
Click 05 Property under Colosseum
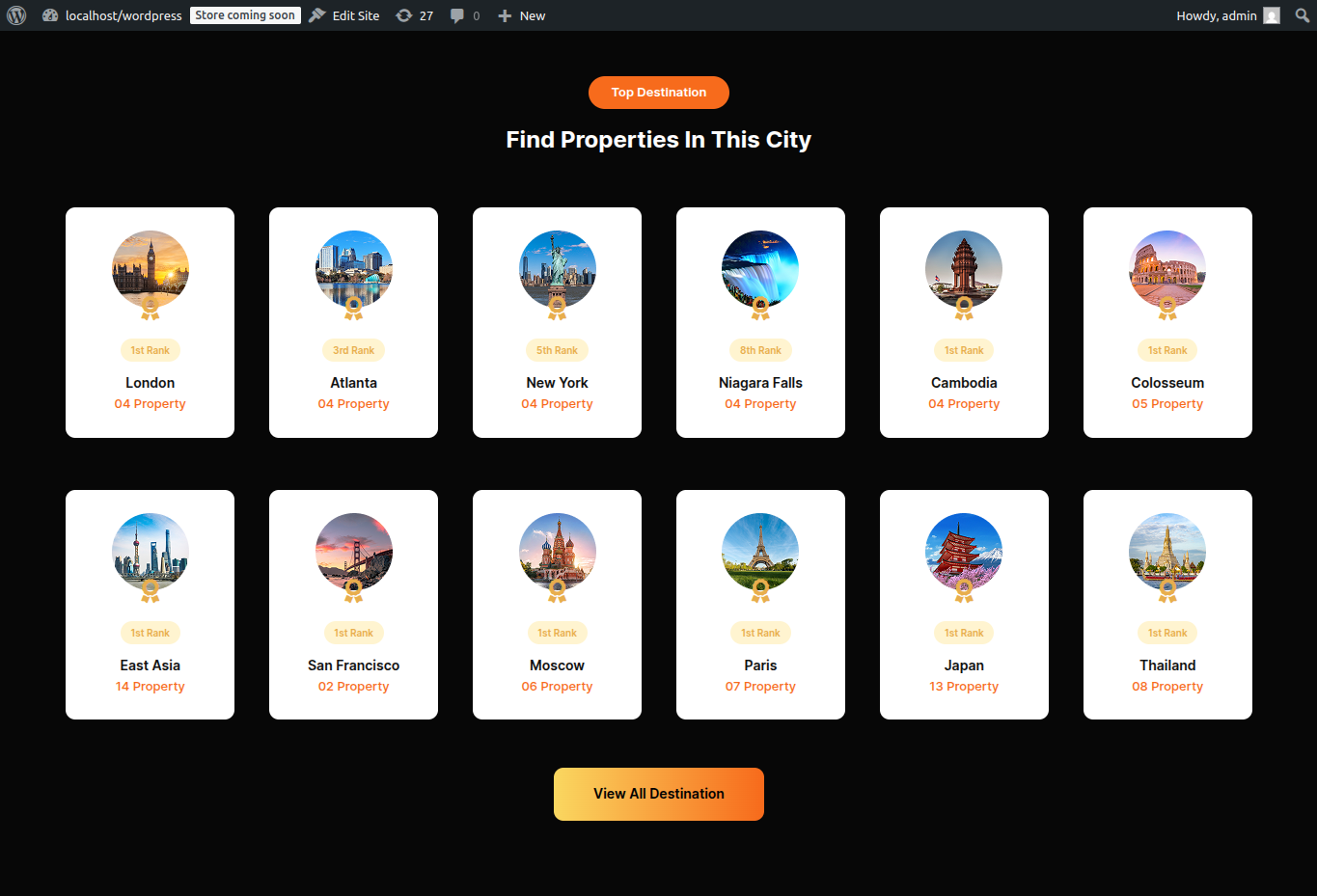[x=1167, y=404]
